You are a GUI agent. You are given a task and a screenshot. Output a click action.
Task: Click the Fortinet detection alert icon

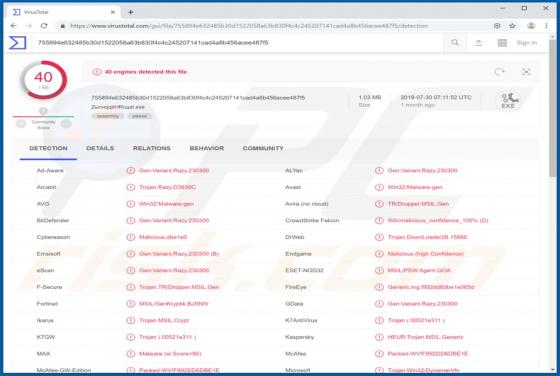(x=131, y=304)
